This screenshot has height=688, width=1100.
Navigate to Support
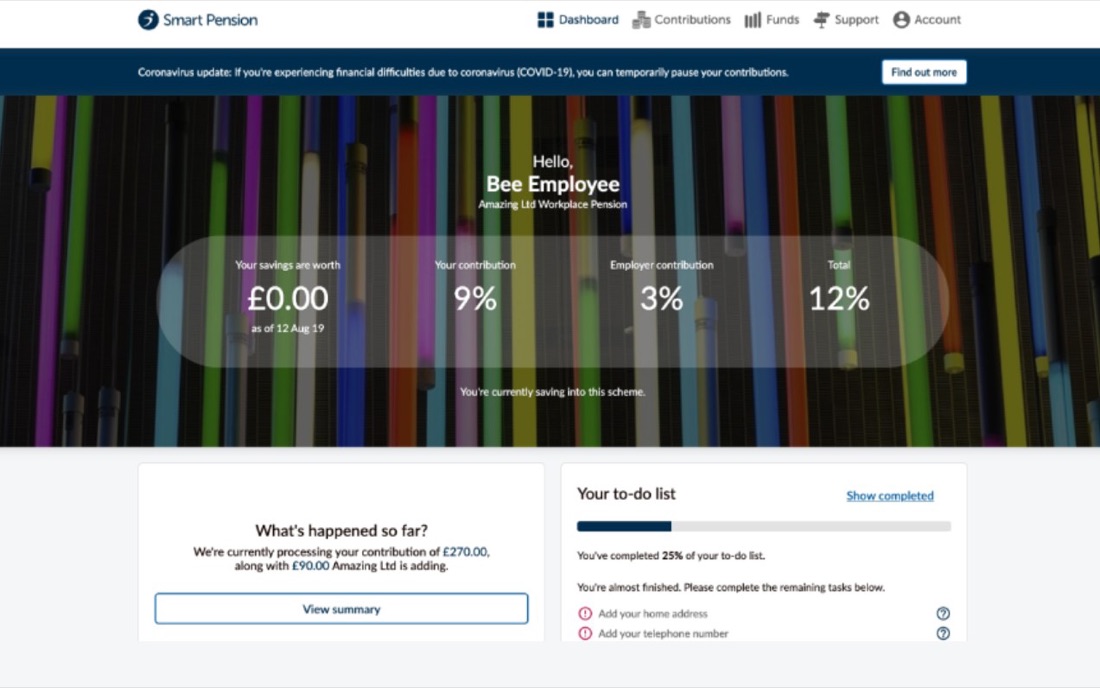coord(846,20)
